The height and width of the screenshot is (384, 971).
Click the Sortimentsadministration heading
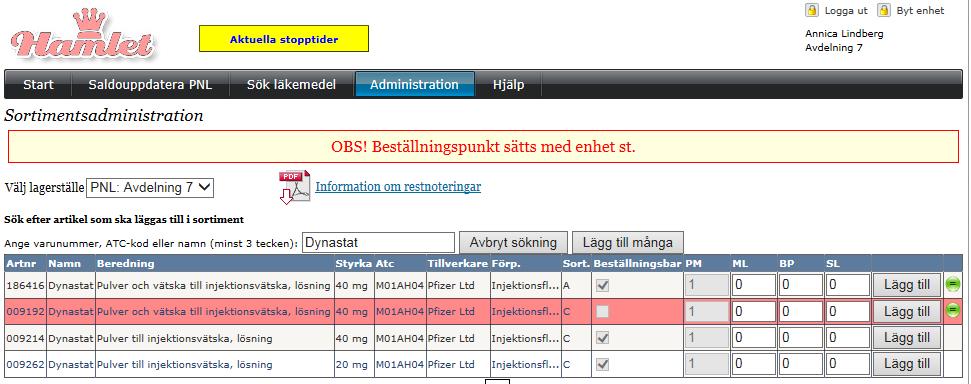[104, 116]
